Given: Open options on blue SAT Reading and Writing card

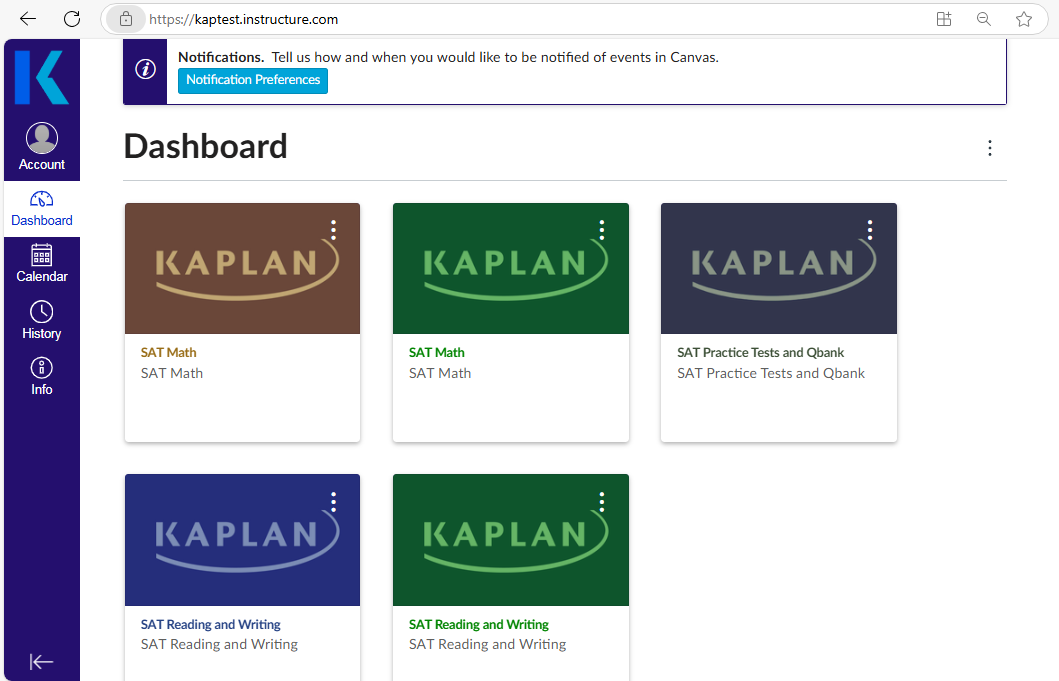Looking at the screenshot, I should [x=334, y=501].
